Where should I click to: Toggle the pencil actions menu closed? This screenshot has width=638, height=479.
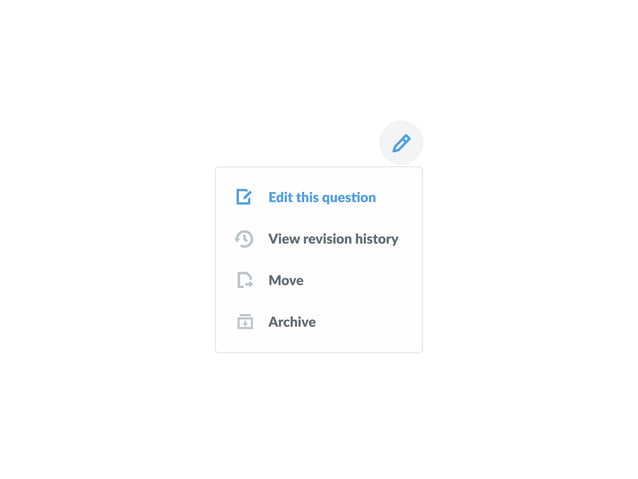click(x=401, y=143)
